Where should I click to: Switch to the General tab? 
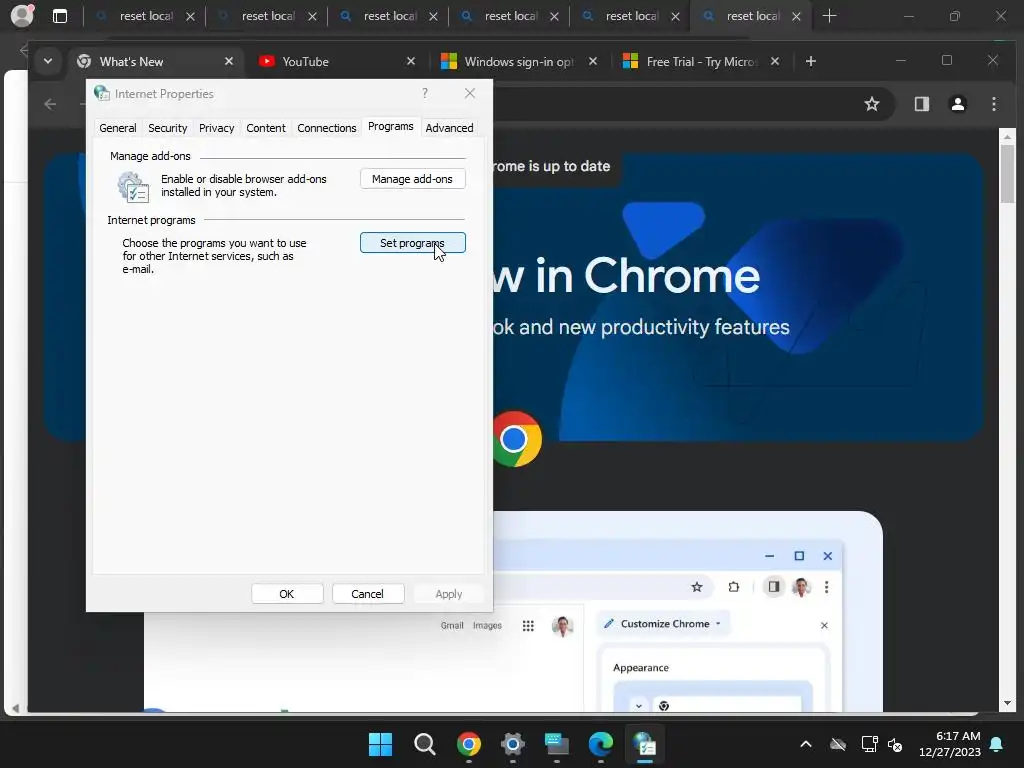pos(118,128)
